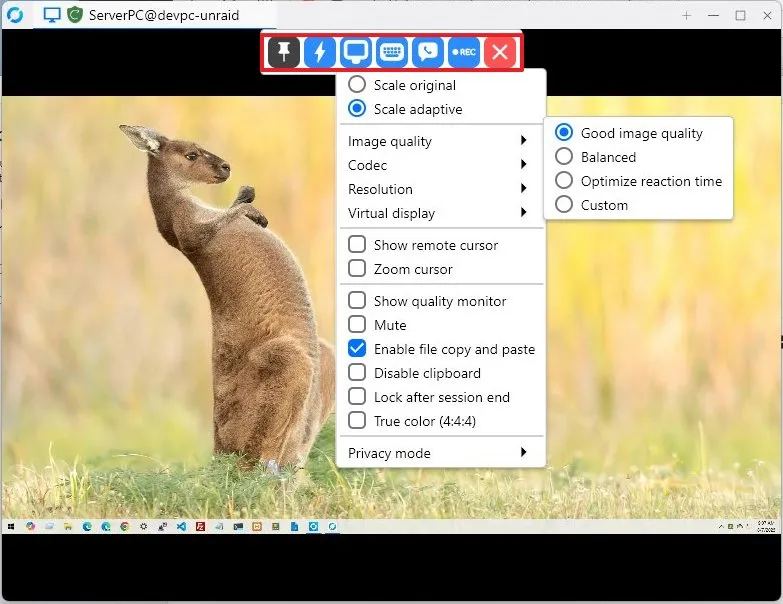Select Optimize reaction time option

[639, 181]
